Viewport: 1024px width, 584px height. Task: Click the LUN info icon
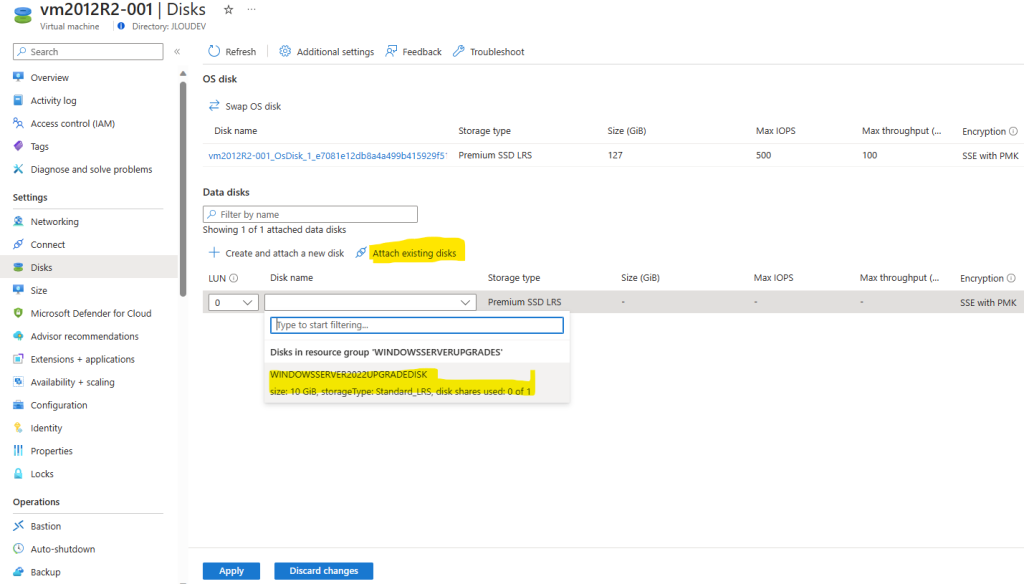pyautogui.click(x=234, y=278)
